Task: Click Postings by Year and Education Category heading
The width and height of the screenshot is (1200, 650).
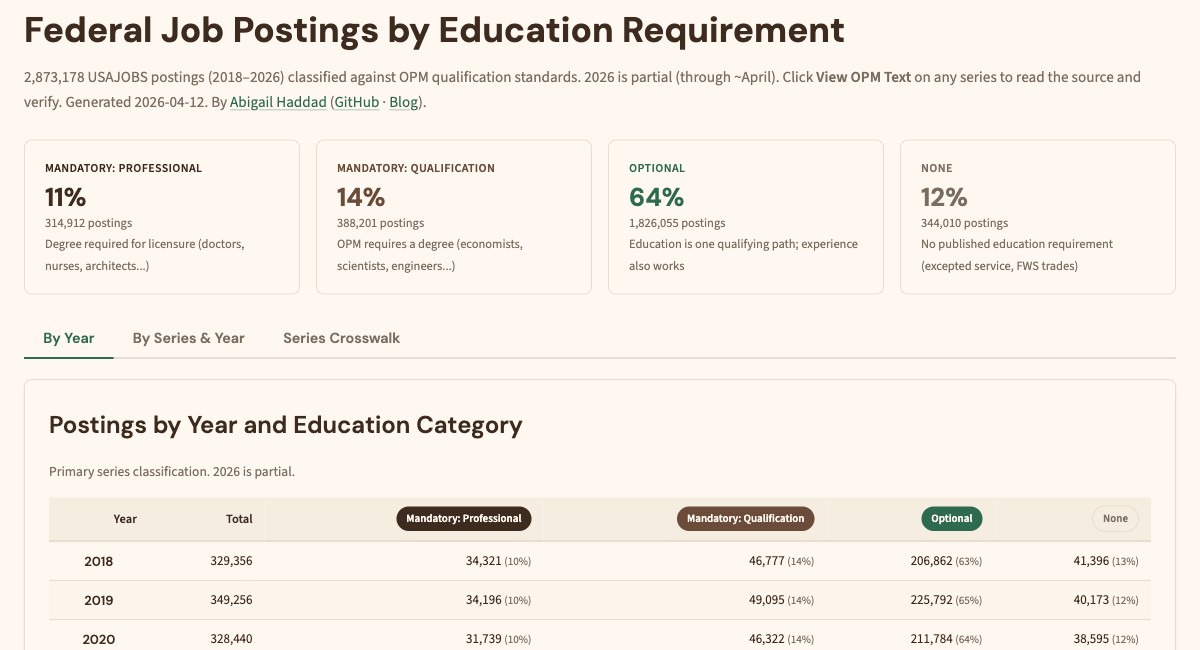Action: [x=286, y=425]
